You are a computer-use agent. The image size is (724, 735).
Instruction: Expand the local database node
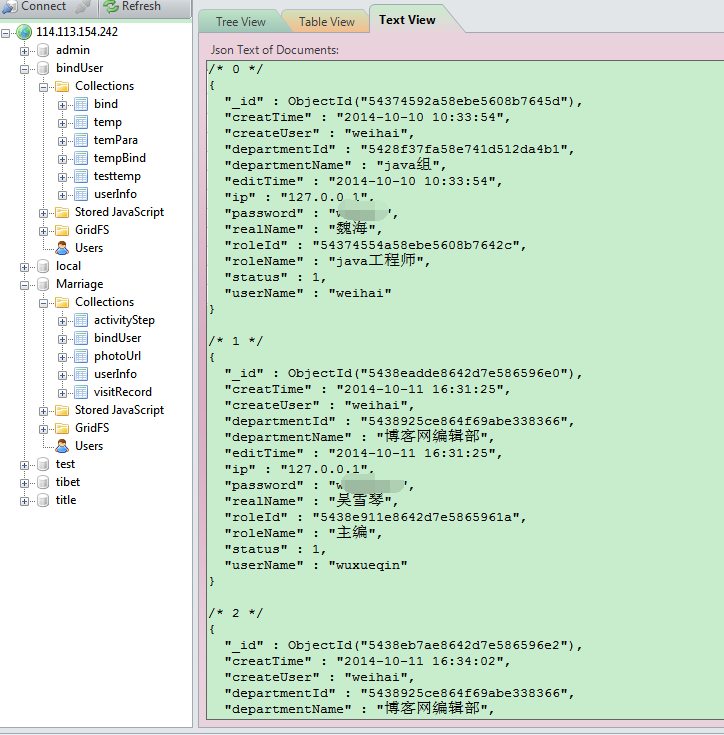[x=24, y=267]
